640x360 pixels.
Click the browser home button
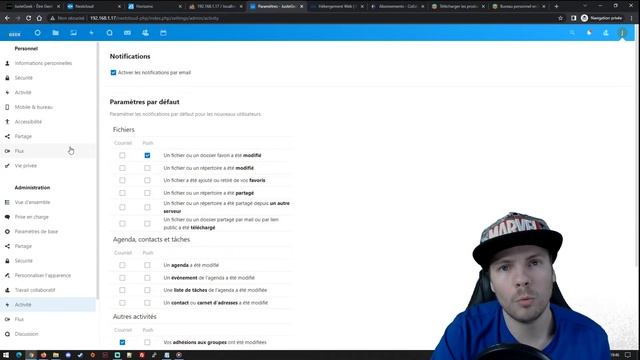click(x=39, y=18)
